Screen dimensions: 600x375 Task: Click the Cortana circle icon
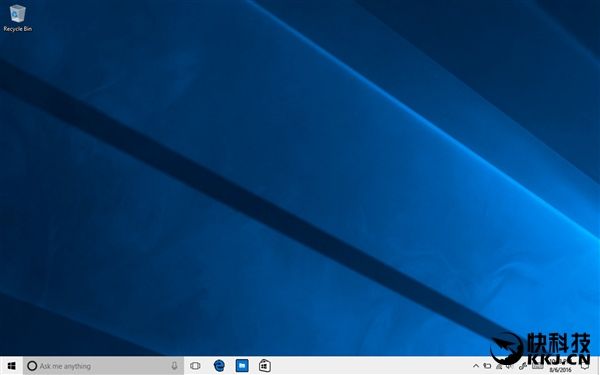tap(32, 366)
